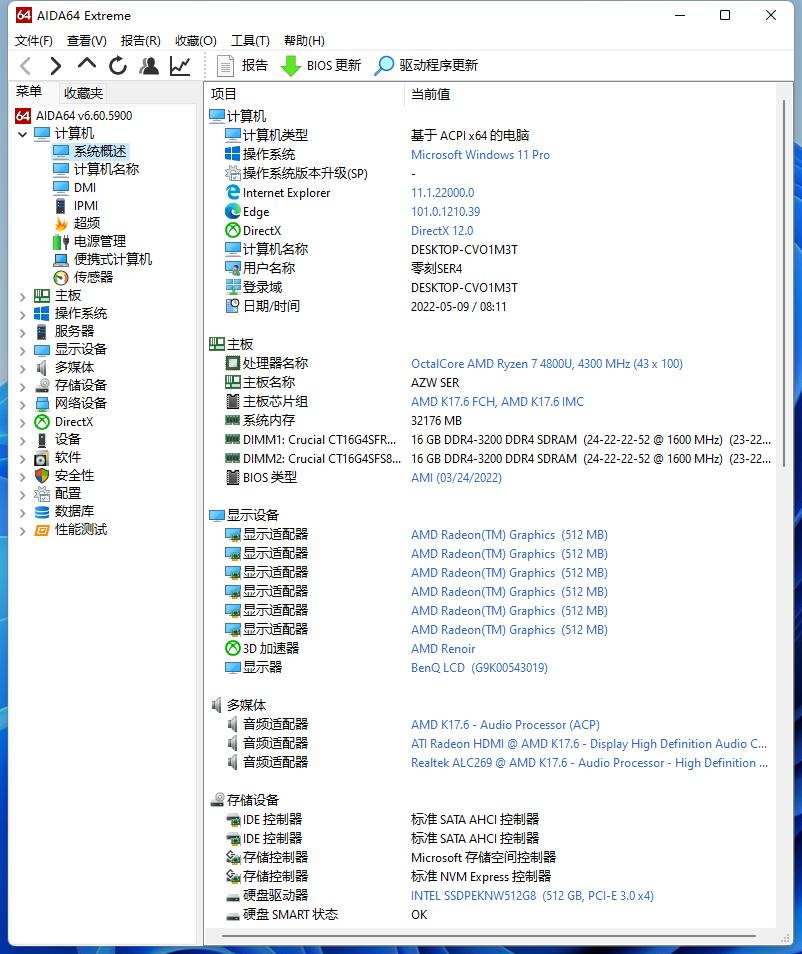Open the 报告(R) menu
Screen dimensions: 802x954
tap(141, 40)
